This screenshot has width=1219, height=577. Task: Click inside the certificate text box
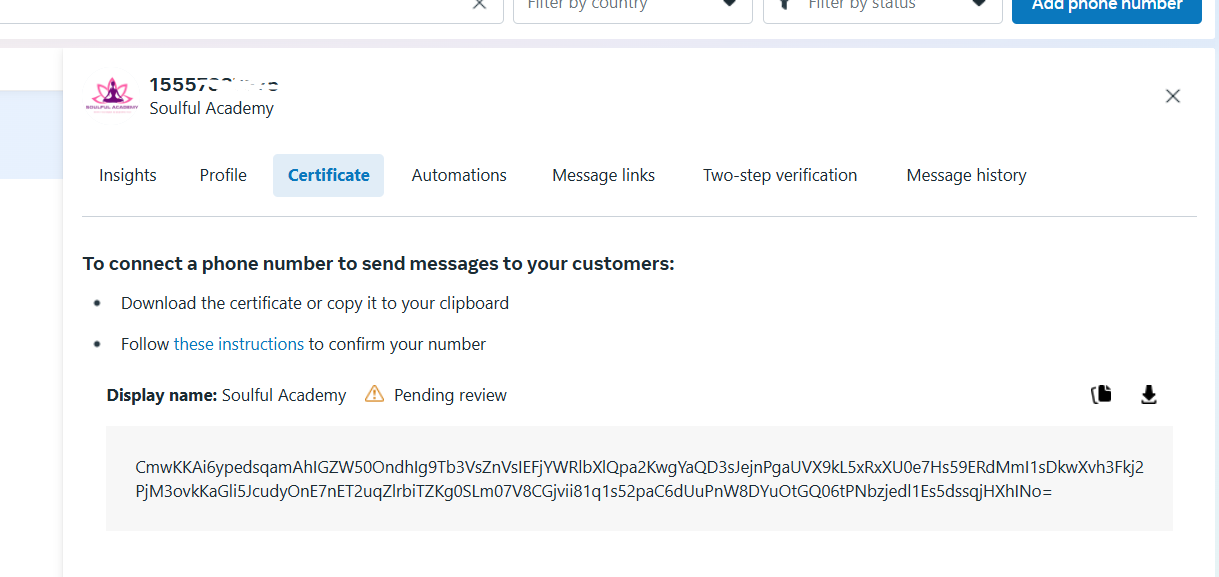pyautogui.click(x=639, y=479)
